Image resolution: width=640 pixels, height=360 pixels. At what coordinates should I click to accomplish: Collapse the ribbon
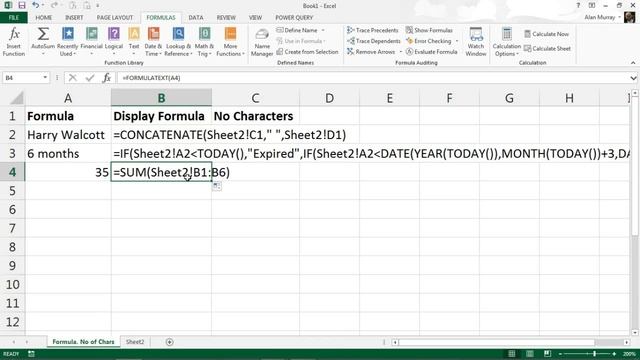tap(633, 63)
